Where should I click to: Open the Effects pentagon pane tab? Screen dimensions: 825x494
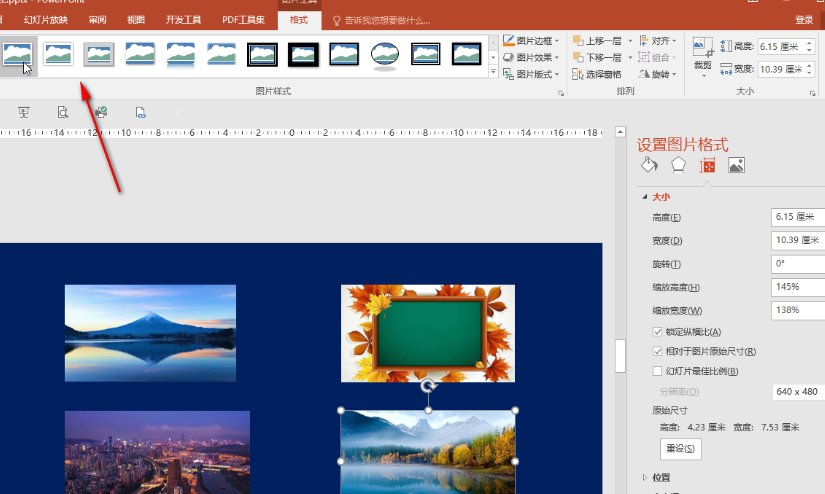678,165
